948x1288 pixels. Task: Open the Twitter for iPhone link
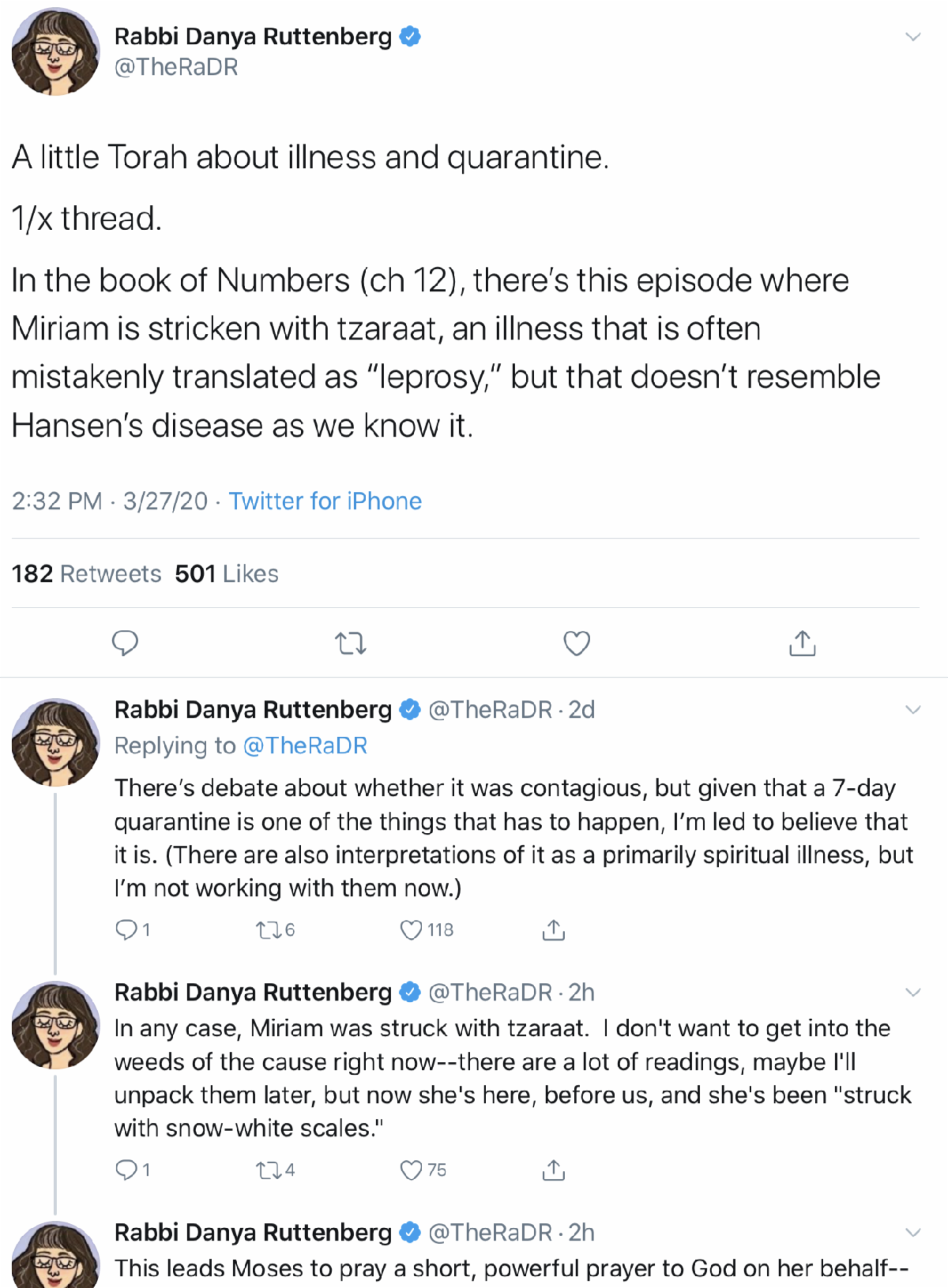pyautogui.click(x=325, y=501)
